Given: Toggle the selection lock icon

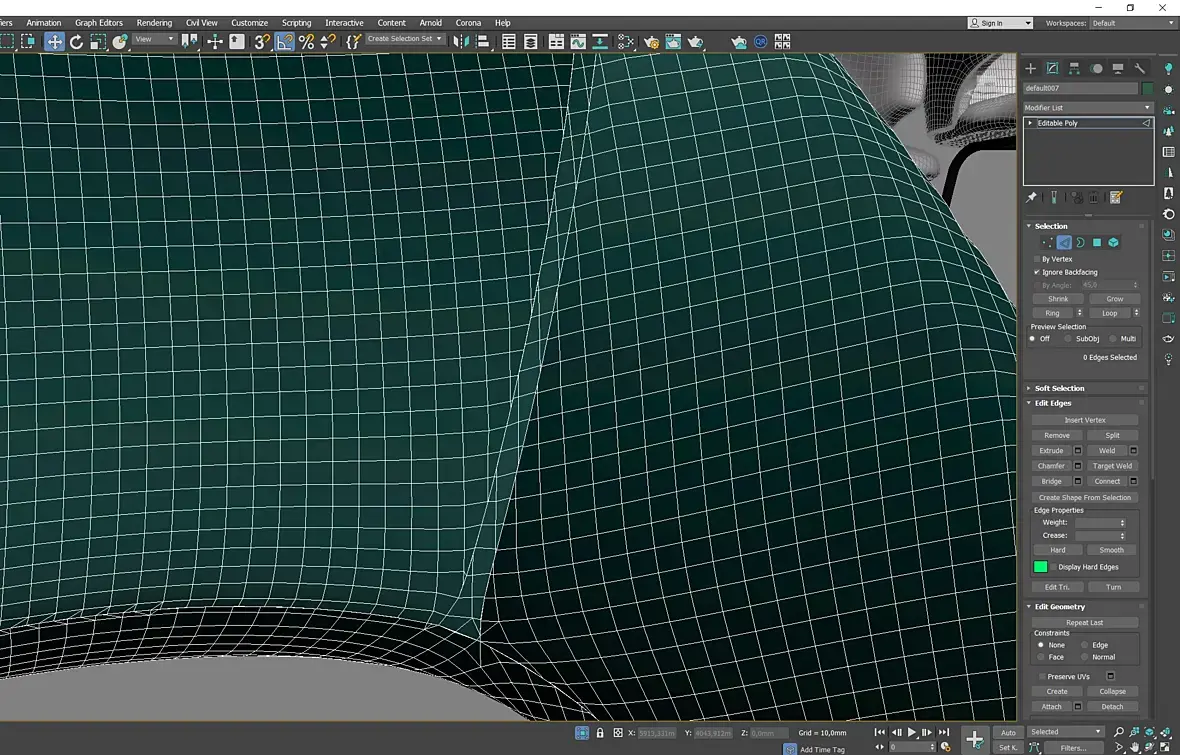Looking at the screenshot, I should click(x=600, y=733).
